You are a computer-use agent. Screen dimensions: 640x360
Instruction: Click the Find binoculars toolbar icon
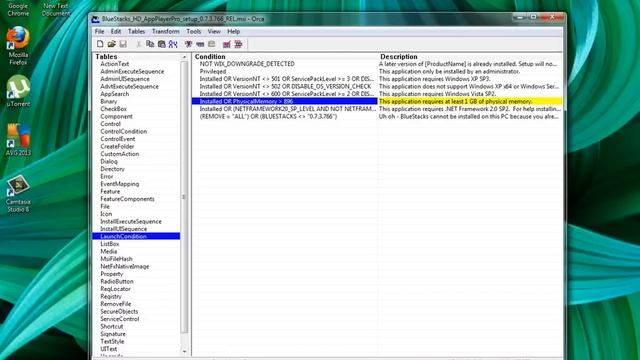[x=173, y=44]
